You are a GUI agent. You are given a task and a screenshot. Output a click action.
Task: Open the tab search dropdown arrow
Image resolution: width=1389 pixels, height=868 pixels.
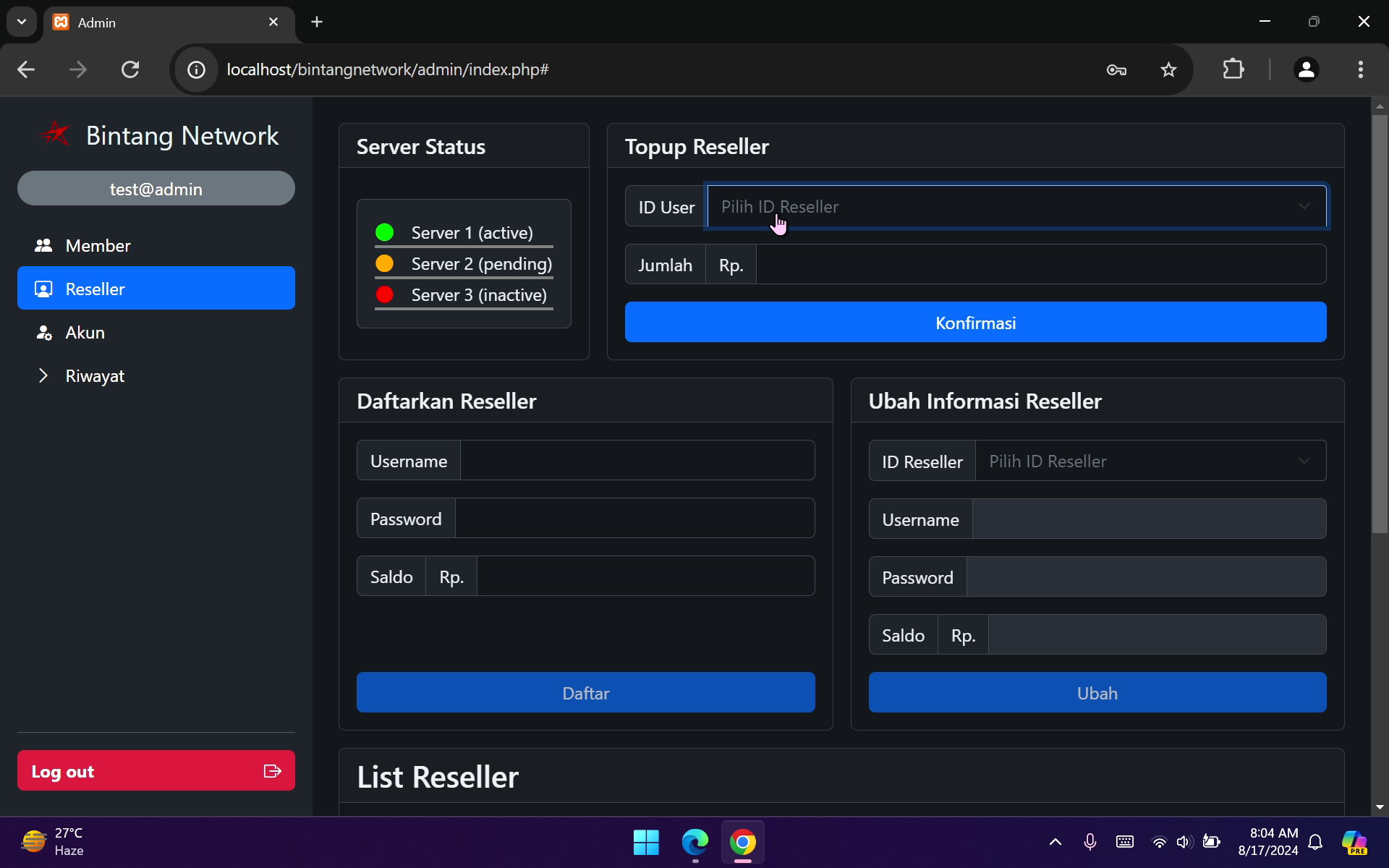(x=22, y=22)
